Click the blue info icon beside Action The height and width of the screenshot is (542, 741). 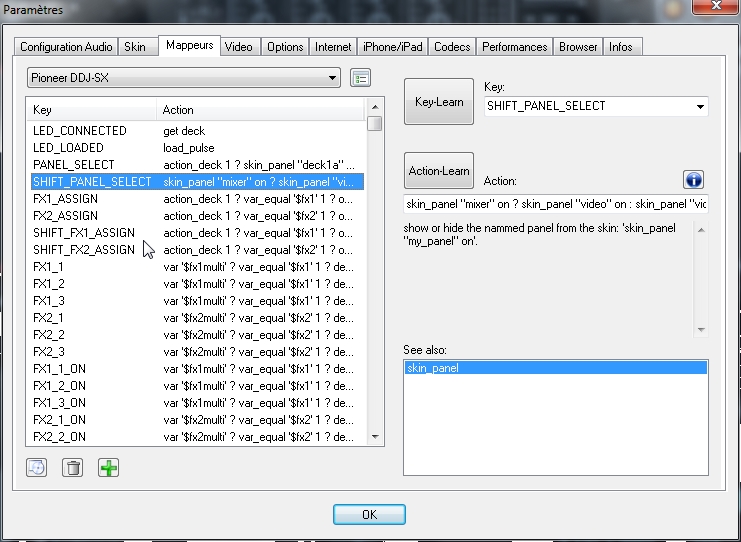coord(693,180)
